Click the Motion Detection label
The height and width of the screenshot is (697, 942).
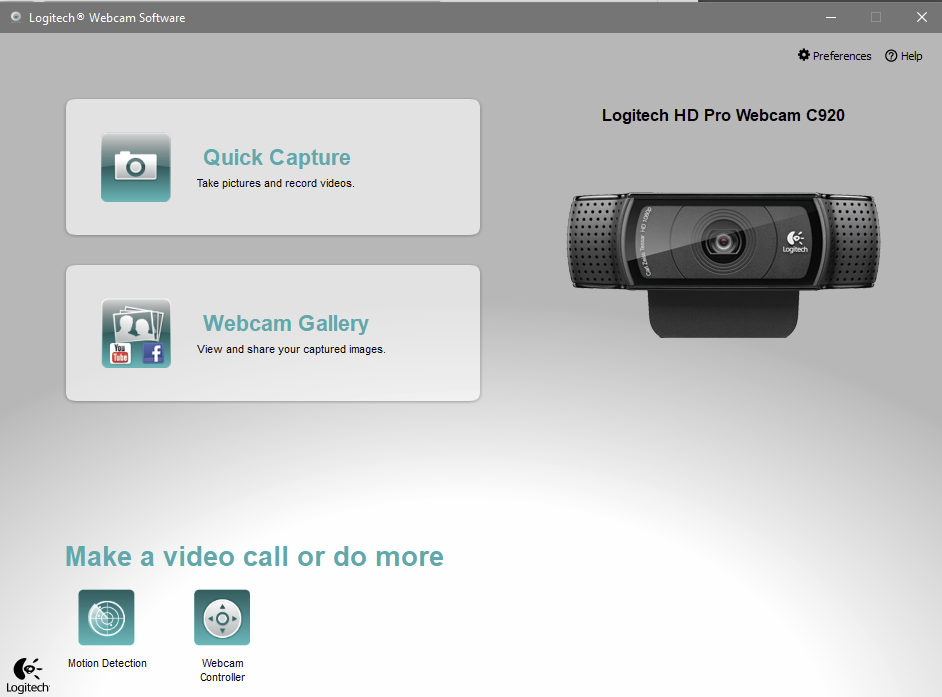point(107,663)
